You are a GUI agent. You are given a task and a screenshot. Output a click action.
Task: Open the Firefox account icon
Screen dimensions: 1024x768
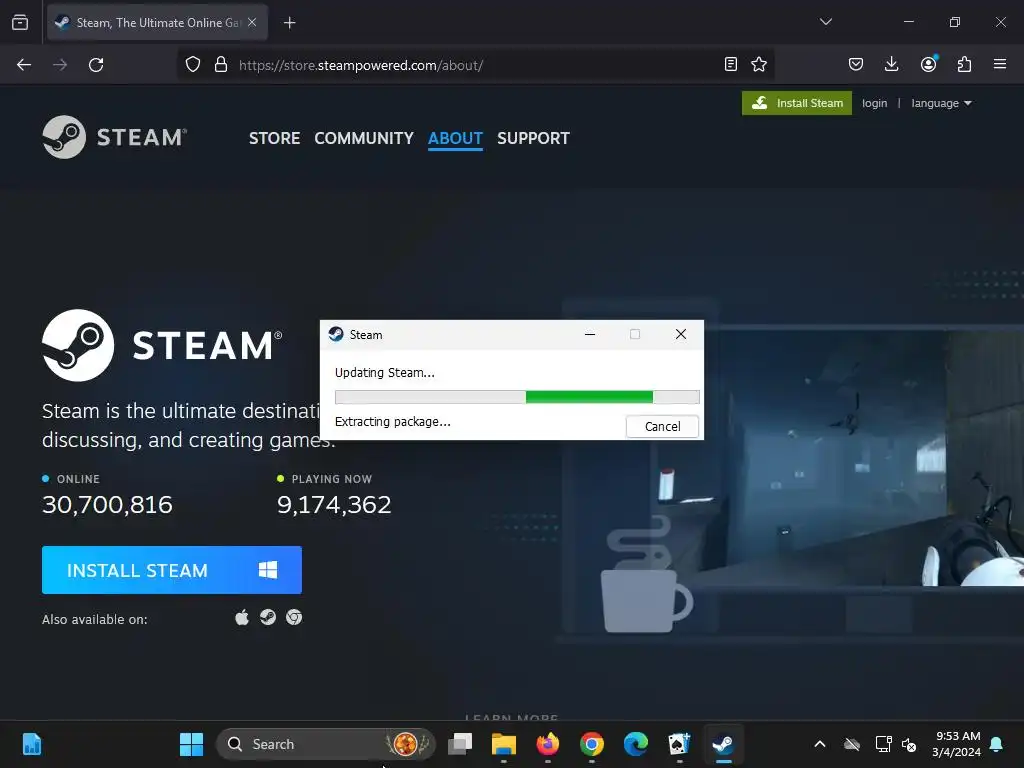tap(928, 64)
